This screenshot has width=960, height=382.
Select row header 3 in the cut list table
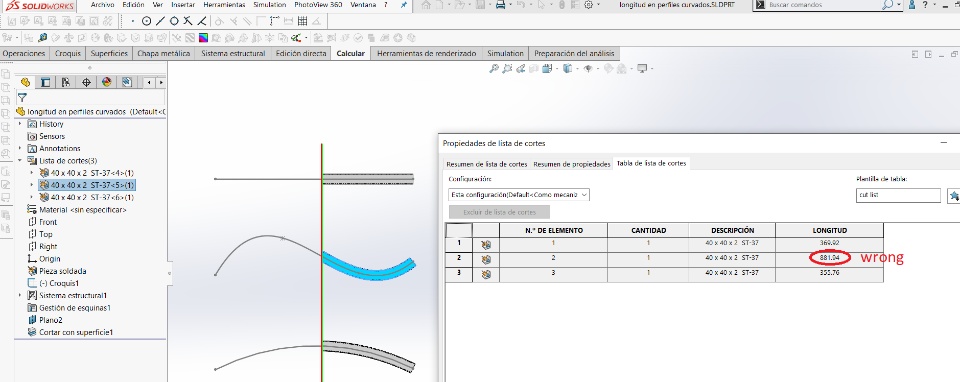459,273
